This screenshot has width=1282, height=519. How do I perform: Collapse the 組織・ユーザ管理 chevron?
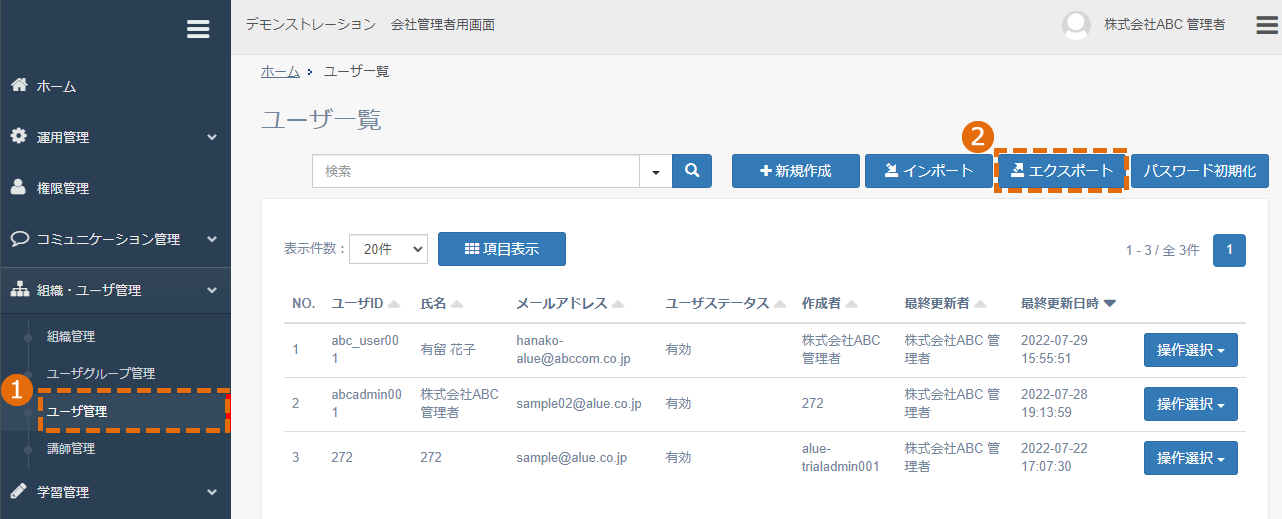[x=212, y=290]
